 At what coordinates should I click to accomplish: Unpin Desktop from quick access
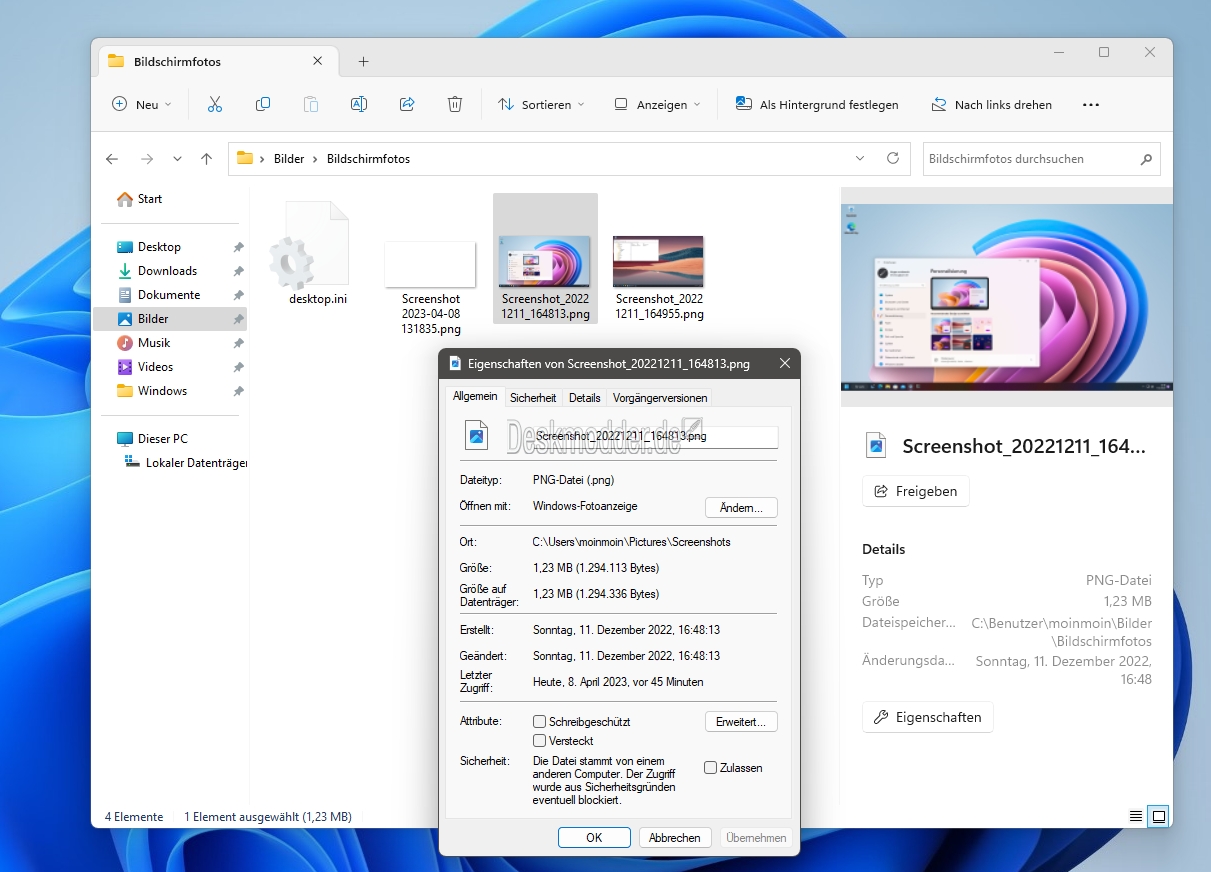coord(238,247)
